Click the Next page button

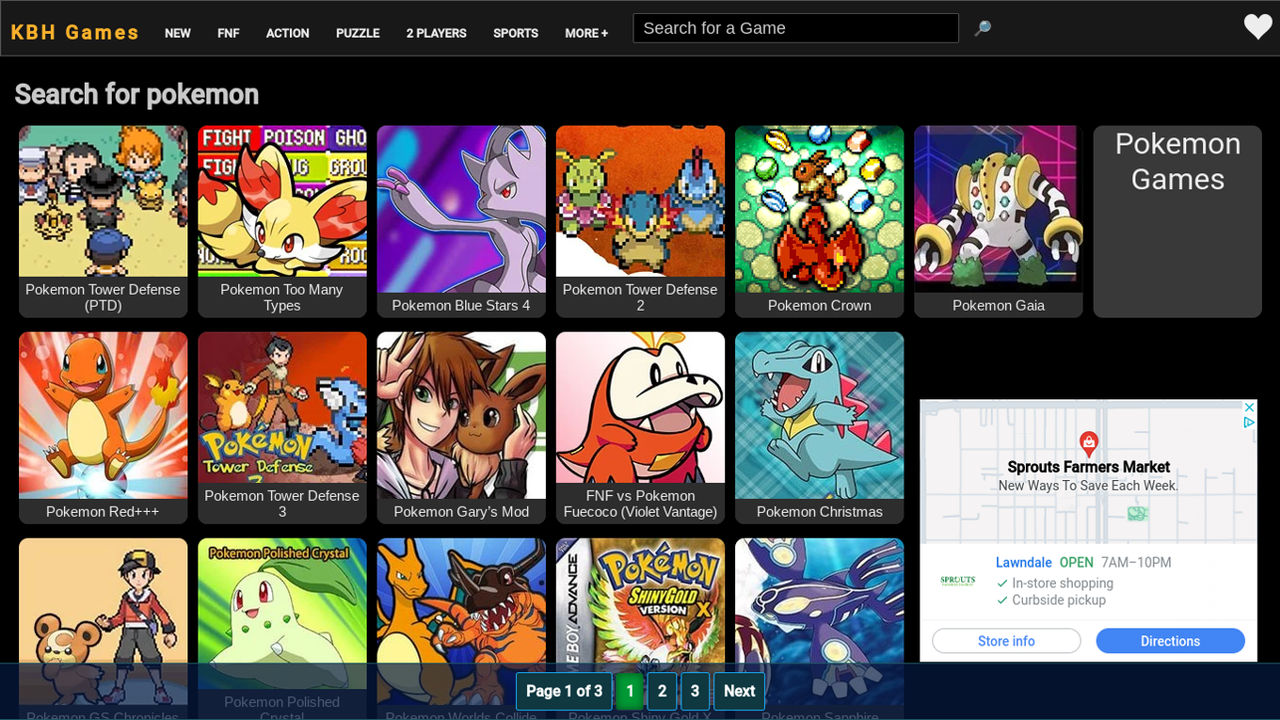click(x=739, y=691)
